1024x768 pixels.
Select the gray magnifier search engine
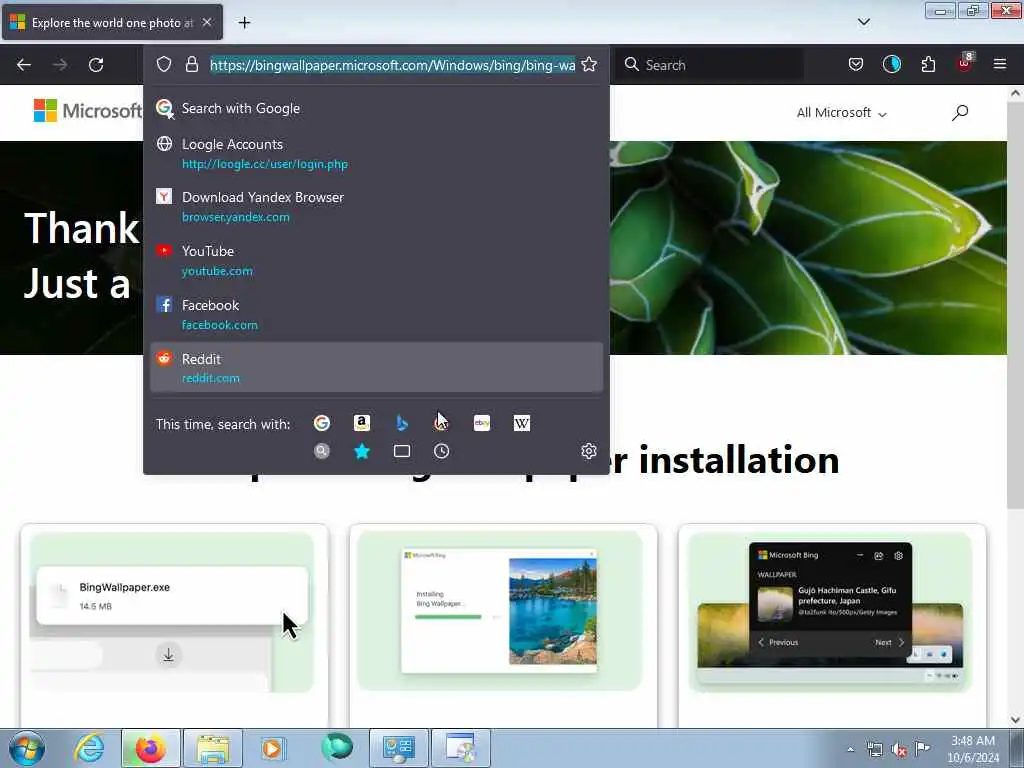pos(322,451)
